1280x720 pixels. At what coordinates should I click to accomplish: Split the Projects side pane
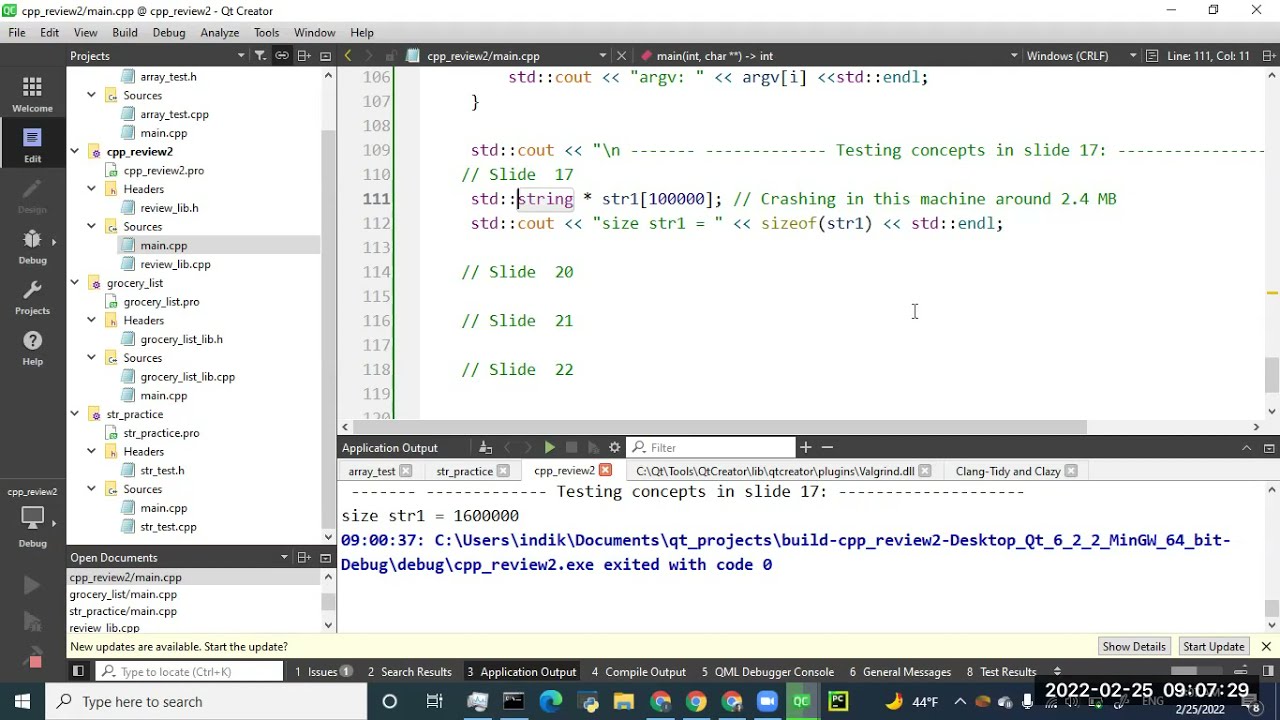point(304,56)
